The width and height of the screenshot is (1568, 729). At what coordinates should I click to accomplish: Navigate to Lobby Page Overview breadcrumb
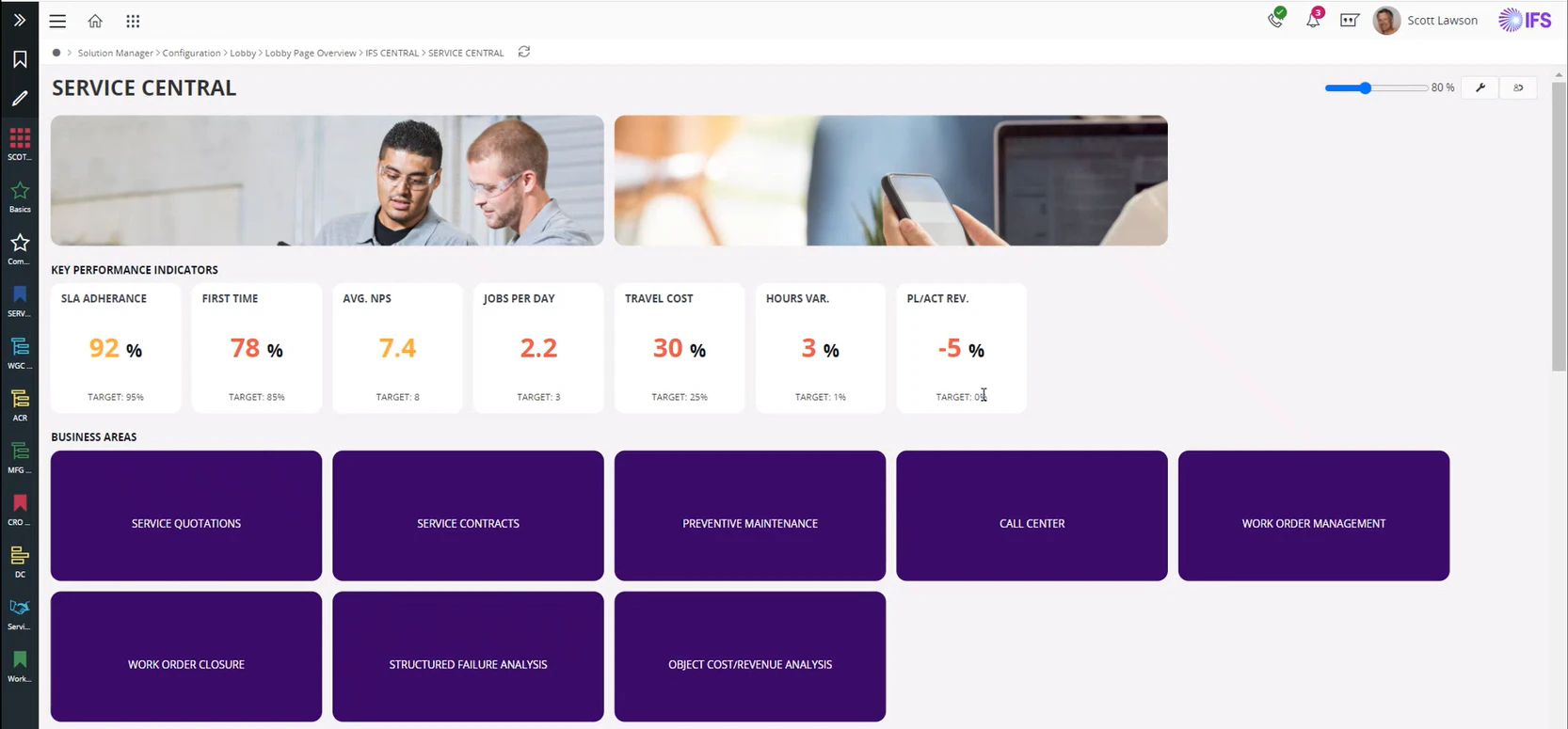[311, 53]
